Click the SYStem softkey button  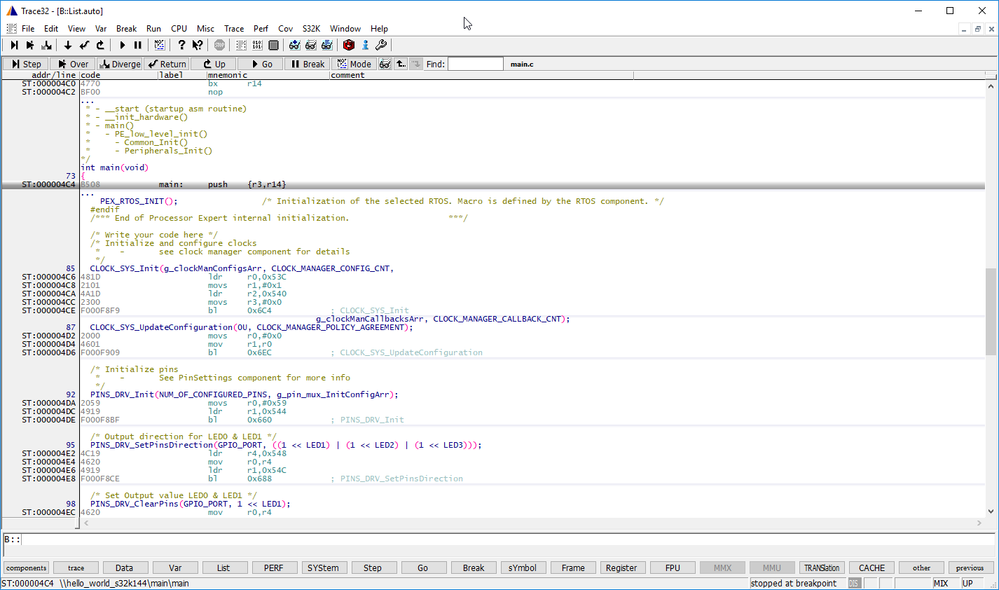click(323, 568)
